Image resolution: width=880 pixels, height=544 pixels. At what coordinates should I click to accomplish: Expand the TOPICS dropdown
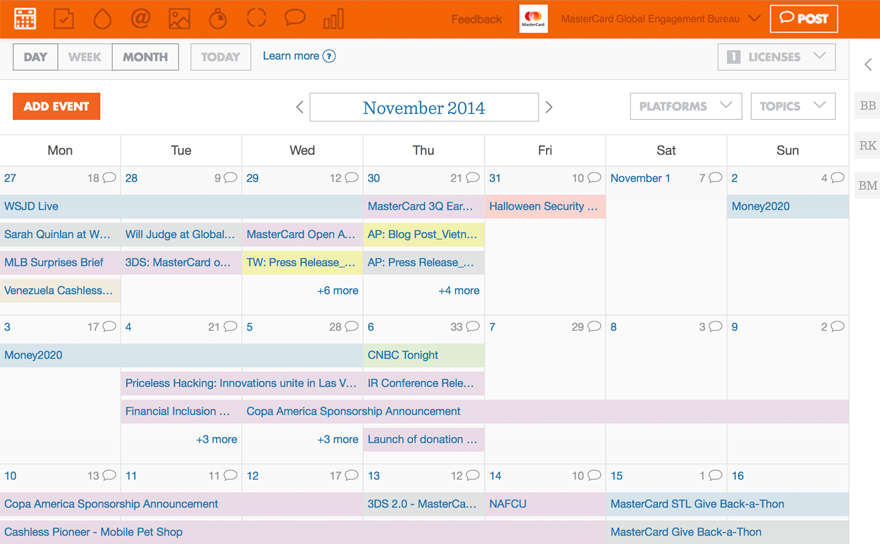click(793, 106)
